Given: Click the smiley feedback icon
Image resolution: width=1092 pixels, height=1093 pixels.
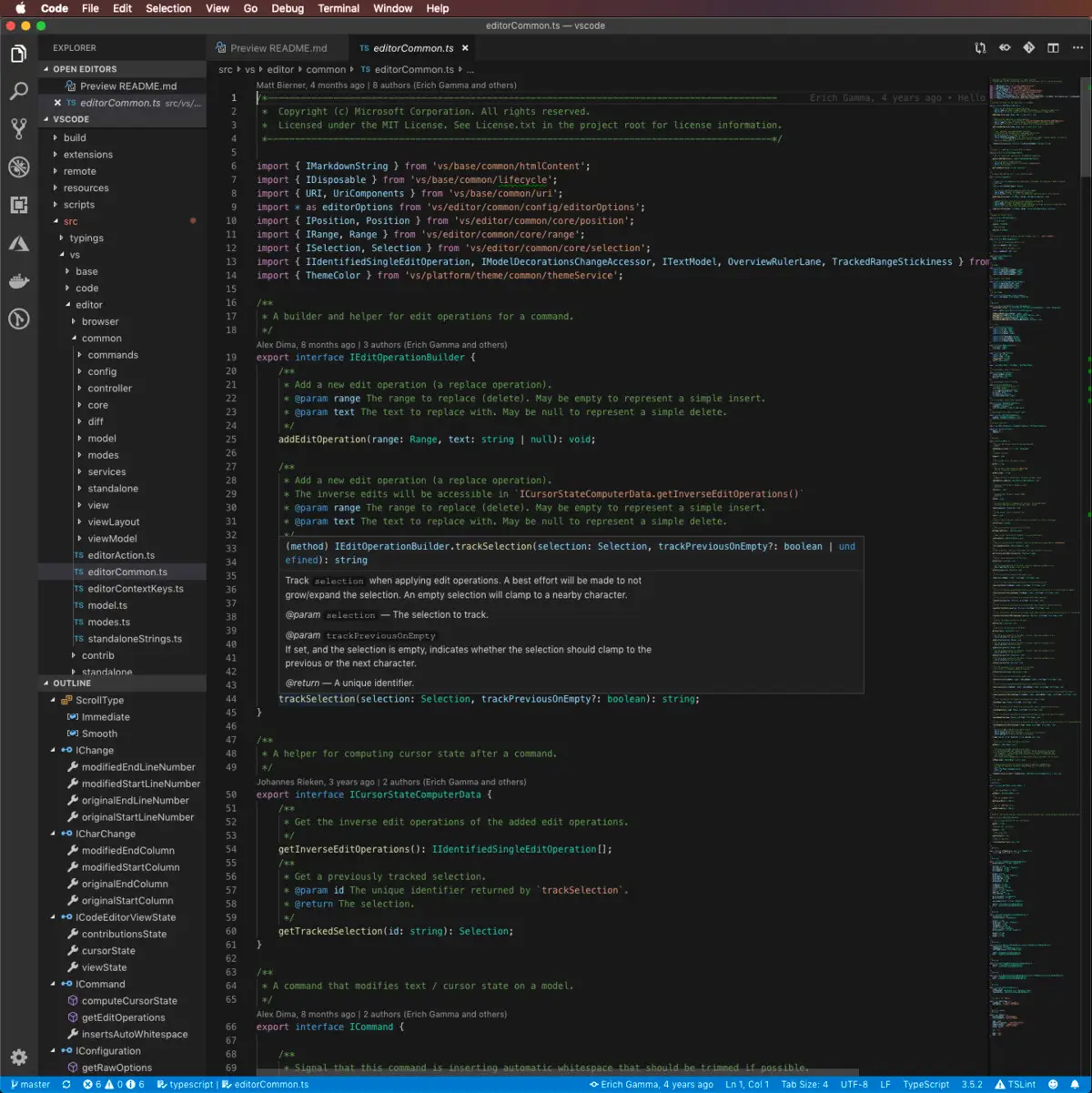Looking at the screenshot, I should point(1053,1084).
